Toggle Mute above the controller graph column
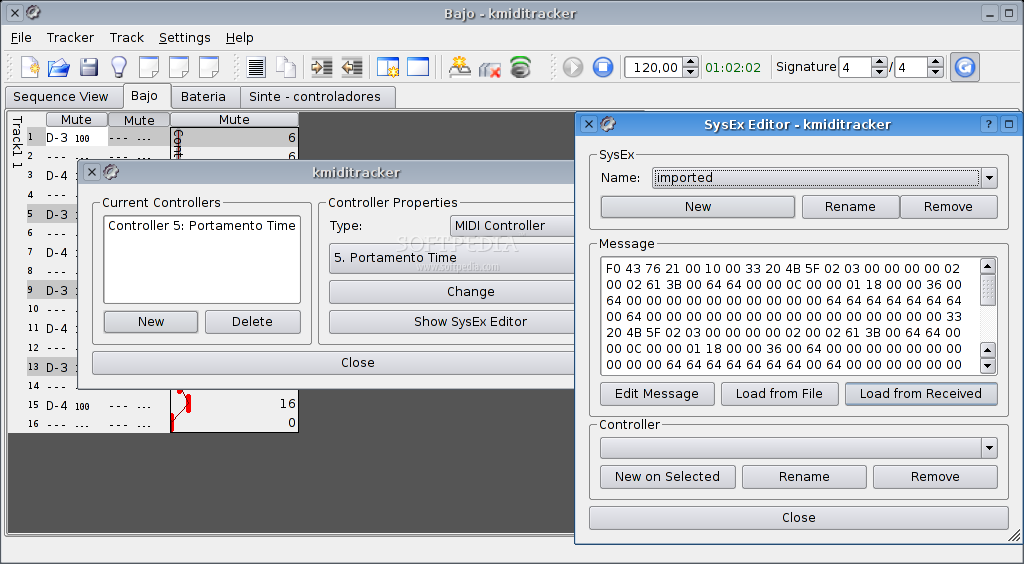 click(x=234, y=119)
